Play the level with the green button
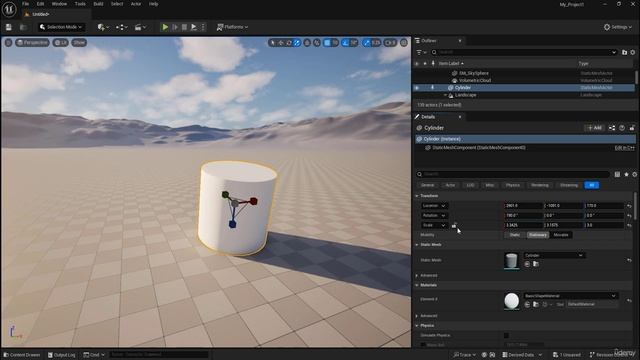Viewport: 640px width, 360px height. point(165,27)
